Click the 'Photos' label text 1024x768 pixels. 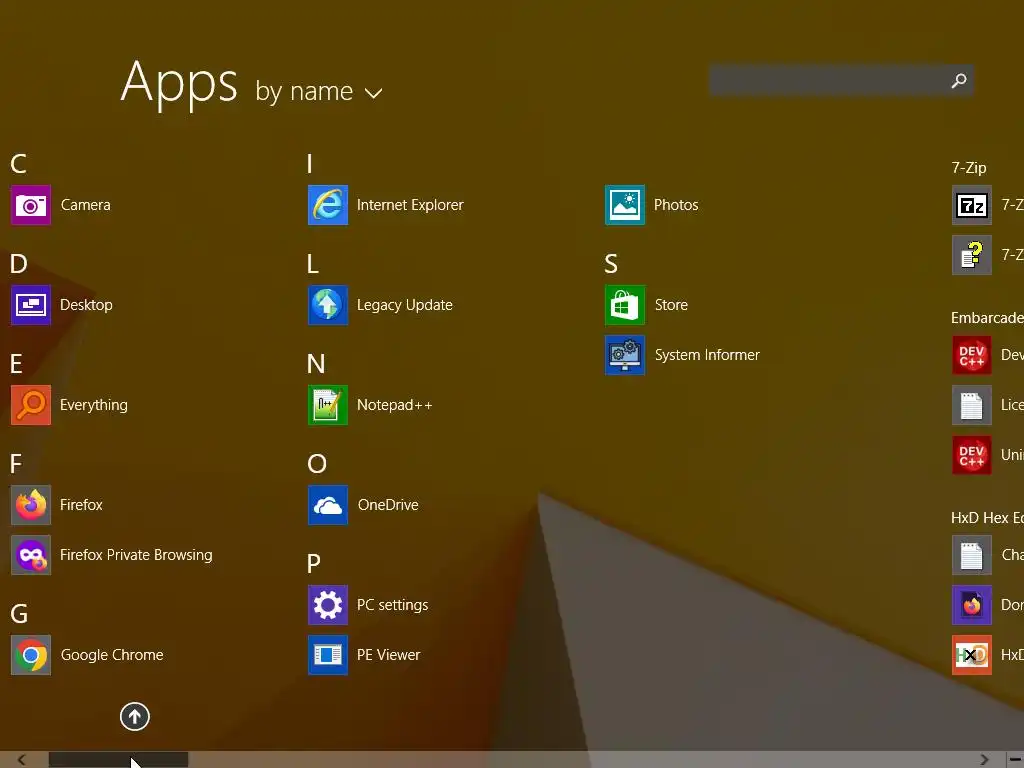click(x=676, y=205)
